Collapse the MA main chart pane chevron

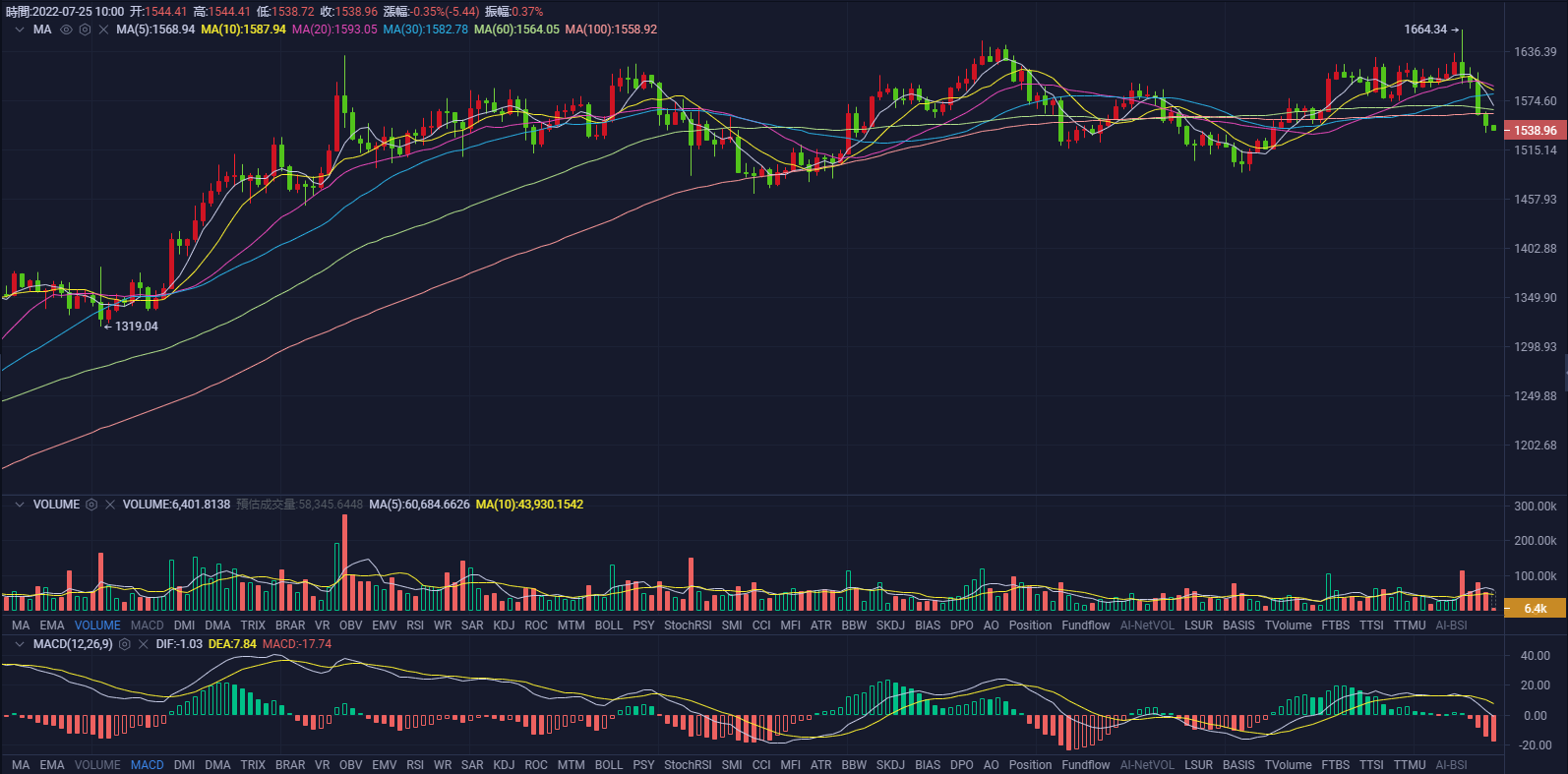pyautogui.click(x=19, y=30)
